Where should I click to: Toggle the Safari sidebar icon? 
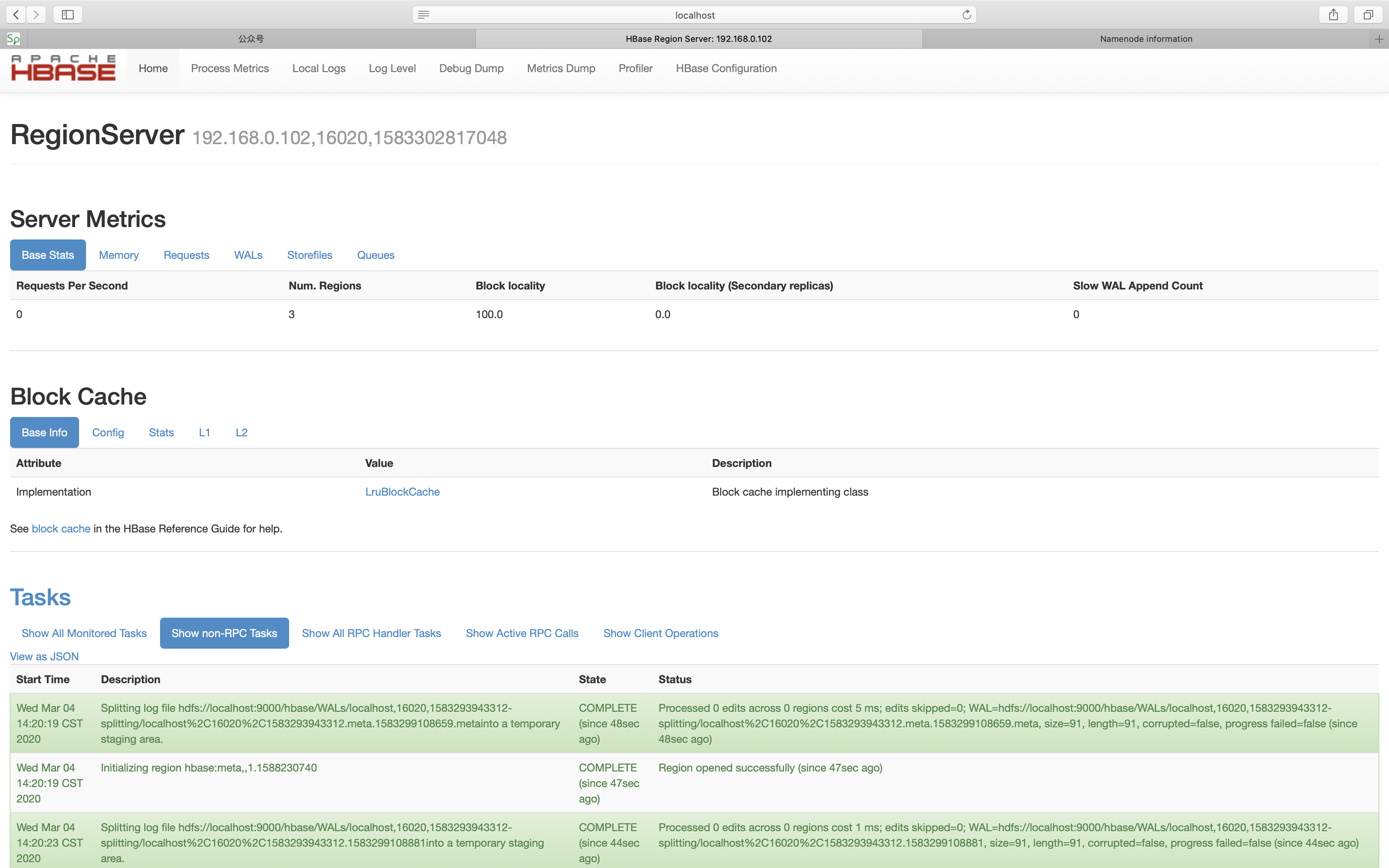[68, 14]
